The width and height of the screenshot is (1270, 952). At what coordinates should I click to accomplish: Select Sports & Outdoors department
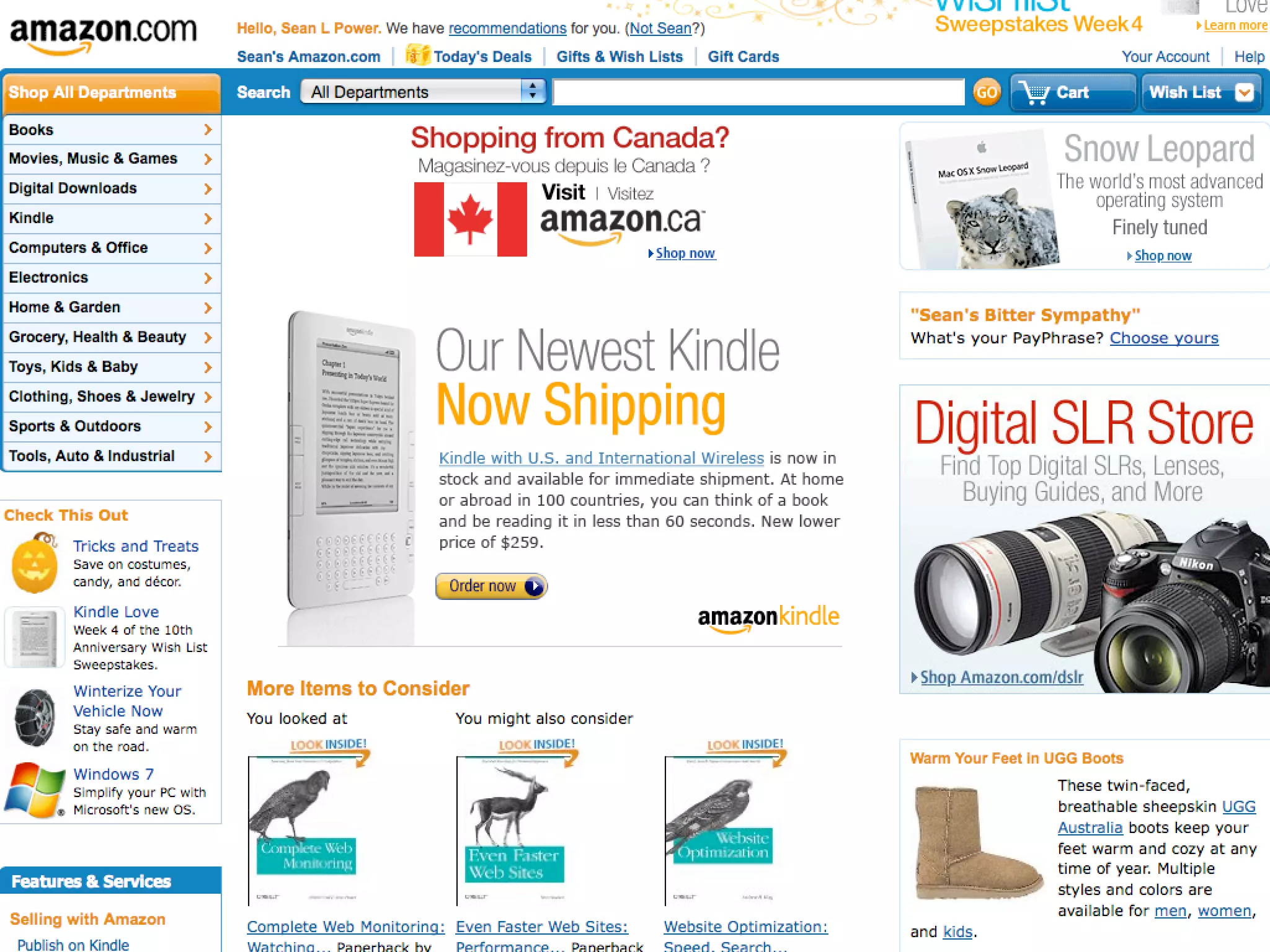point(112,426)
